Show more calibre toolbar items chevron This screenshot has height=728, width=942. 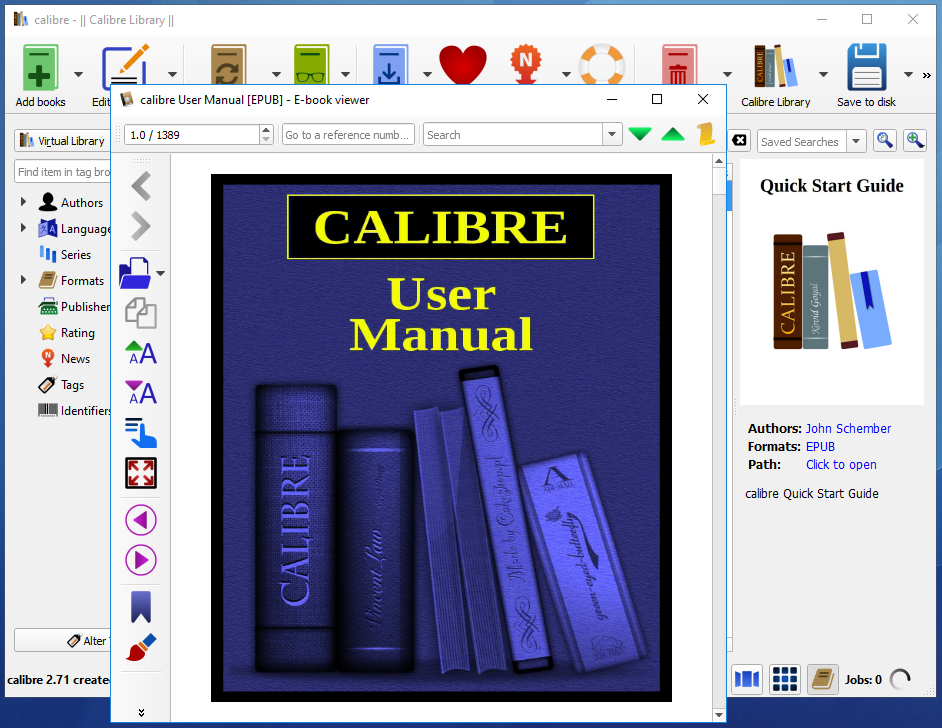[x=927, y=75]
